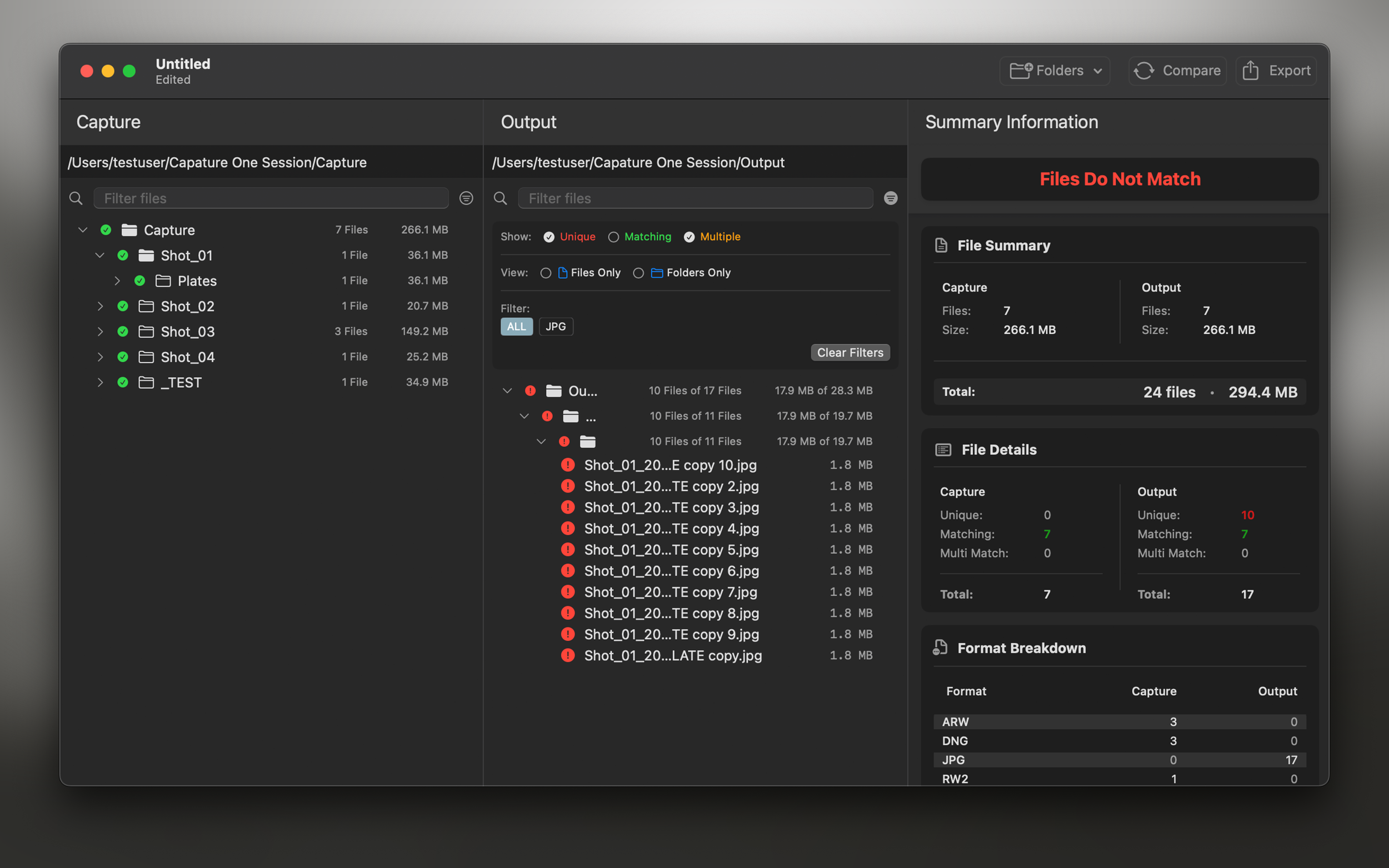Select the Folders Only view radio
This screenshot has width=1389, height=868.
tap(638, 273)
